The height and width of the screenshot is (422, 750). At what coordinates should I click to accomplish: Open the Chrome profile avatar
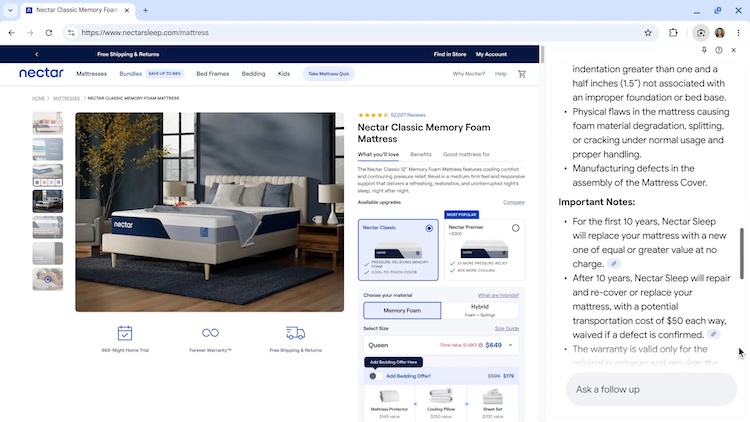pos(719,33)
